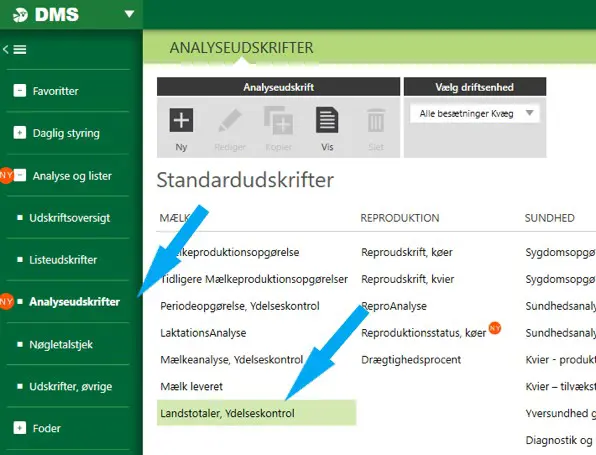Viewport: 596px width, 455px height.
Task: Select the highlighted Landstotaler, Ydelseskontrol row
Action: (x=257, y=413)
